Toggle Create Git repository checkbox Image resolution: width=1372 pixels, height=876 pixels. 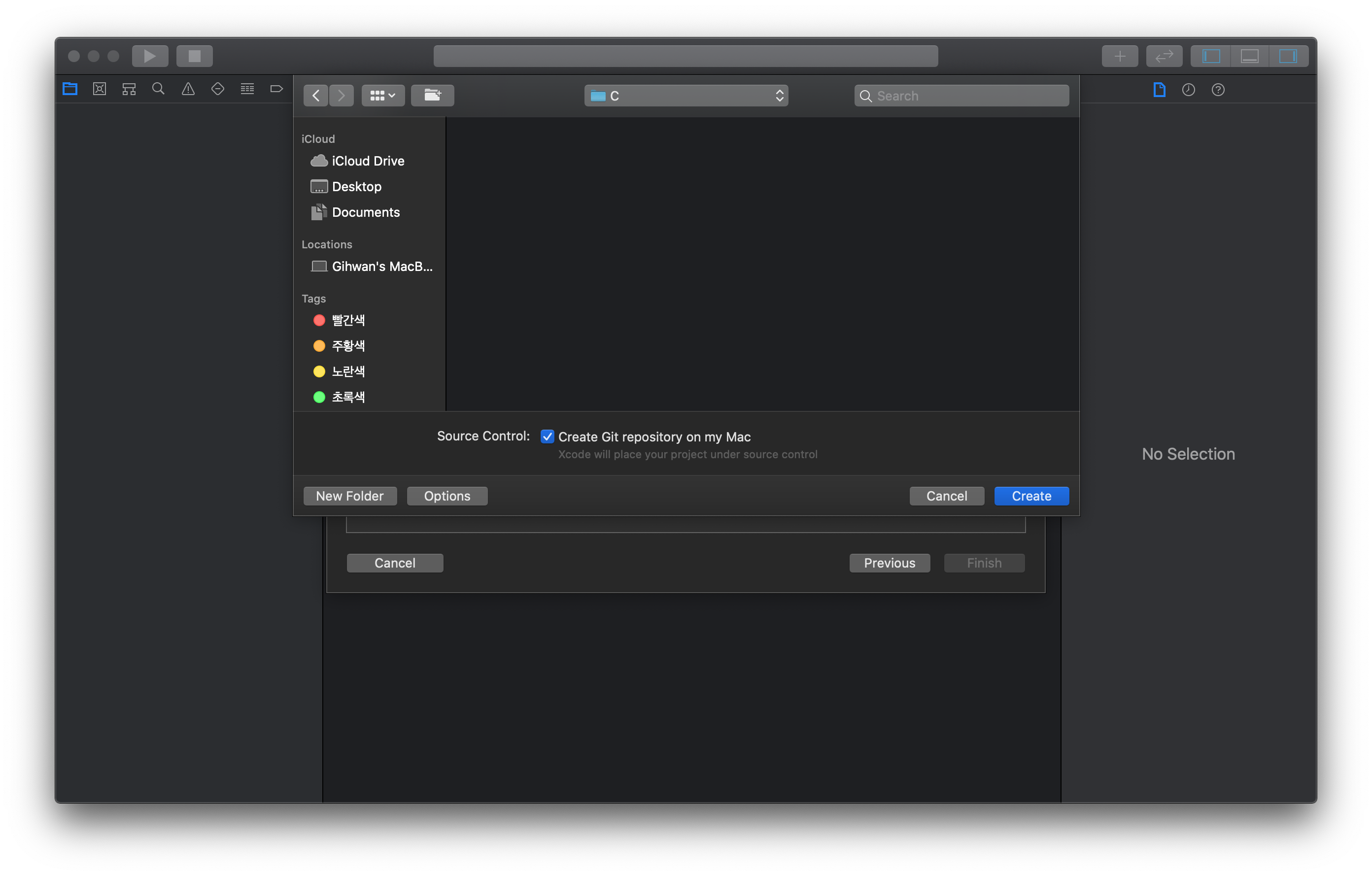(548, 436)
